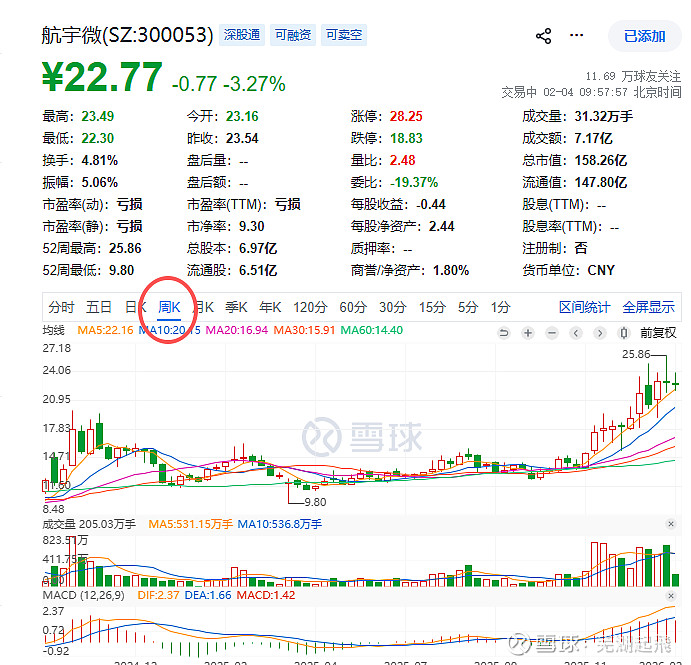Click the 52周最高 25.86 value
This screenshot has height=665, width=691.
pos(125,248)
